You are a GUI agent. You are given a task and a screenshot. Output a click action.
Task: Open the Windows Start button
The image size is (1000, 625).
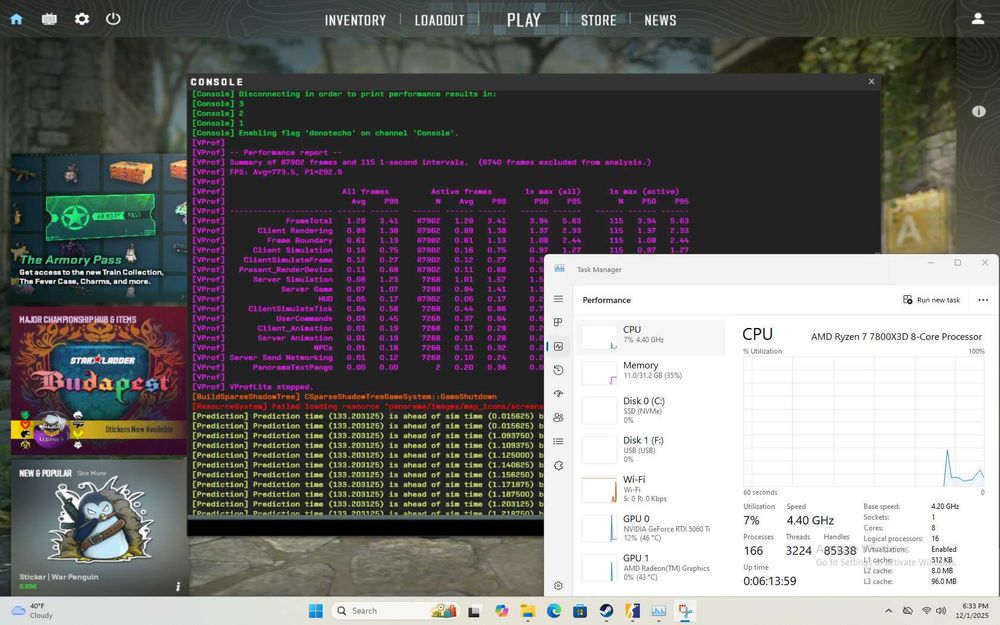pos(316,611)
